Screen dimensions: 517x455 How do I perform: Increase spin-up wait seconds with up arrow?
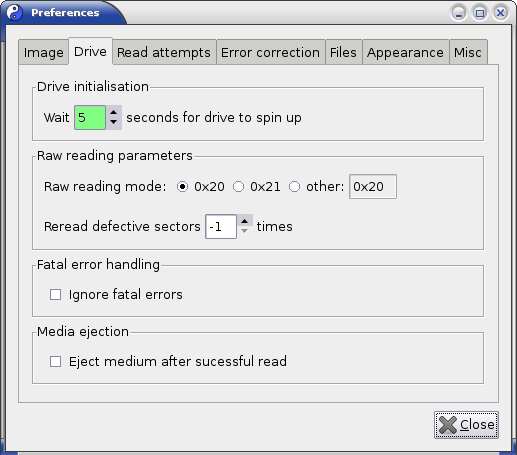click(x=114, y=112)
